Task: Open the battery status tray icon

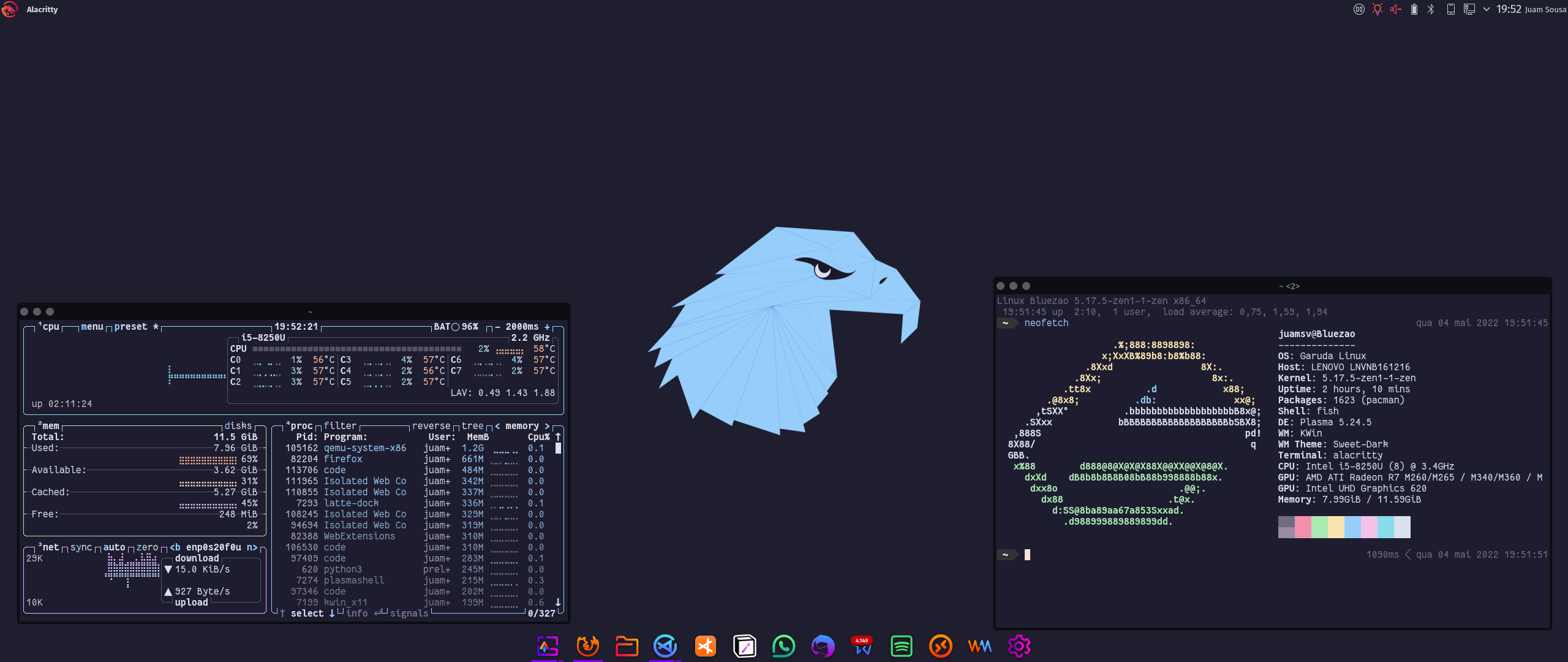Action: click(1414, 9)
